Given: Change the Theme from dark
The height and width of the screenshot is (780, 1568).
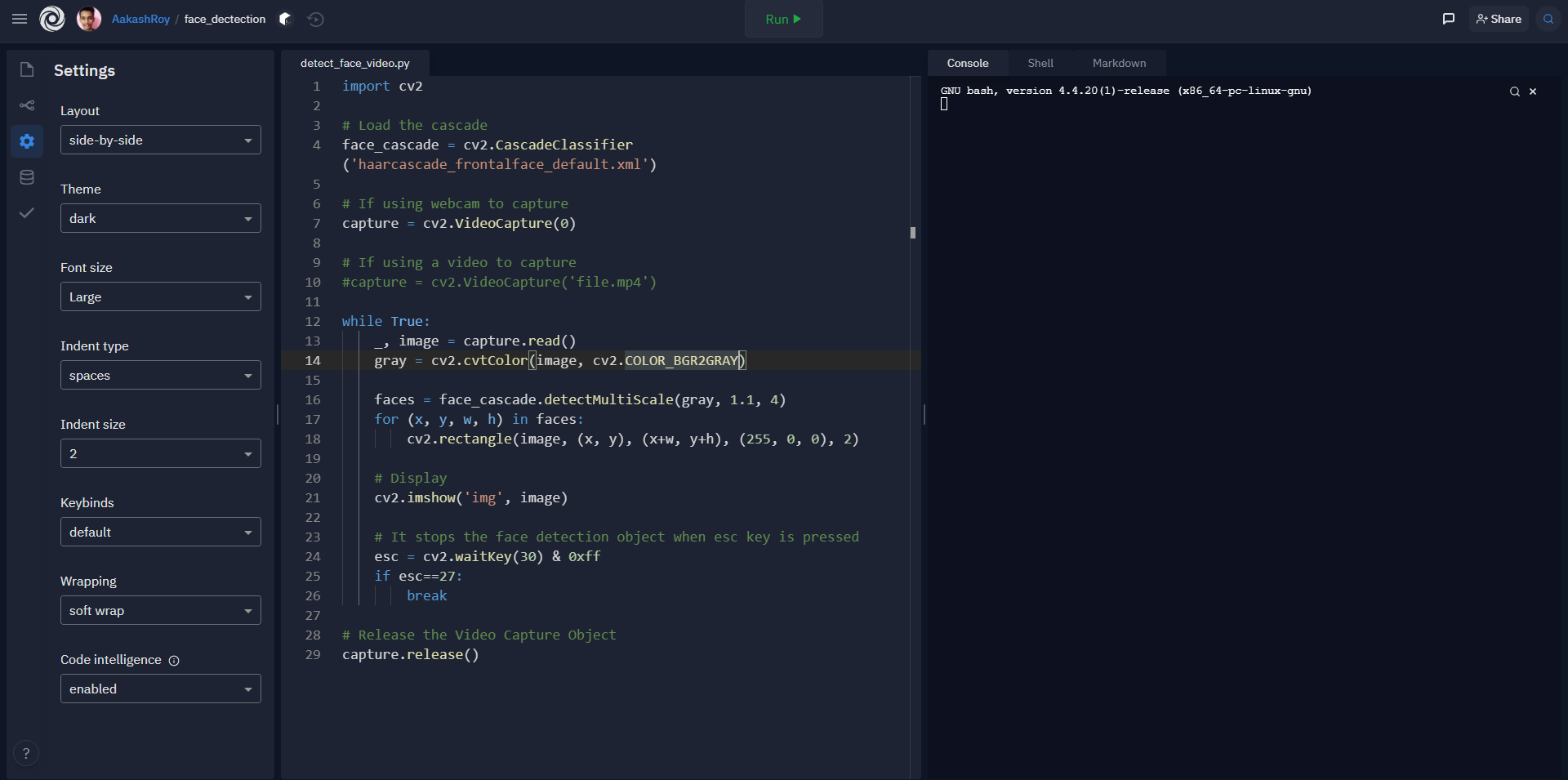Looking at the screenshot, I should 160,218.
